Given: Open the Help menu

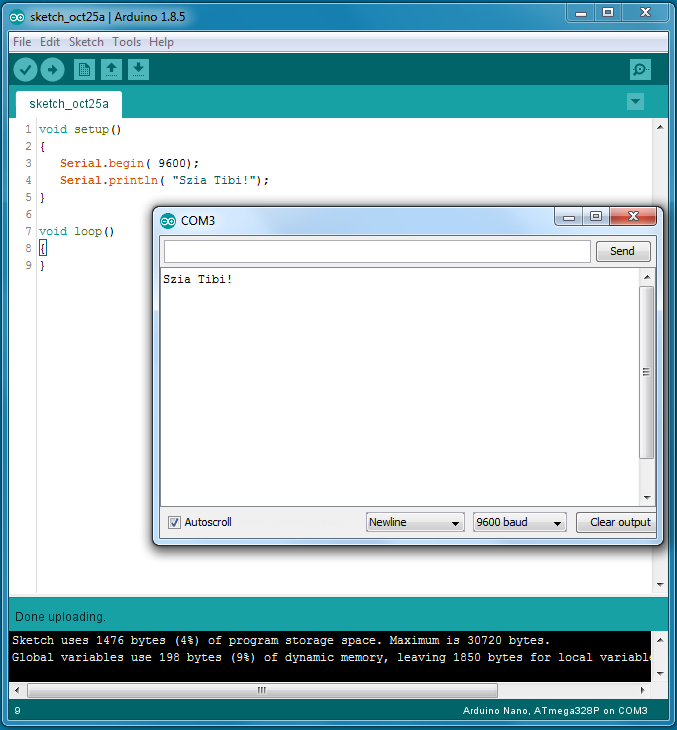Looking at the screenshot, I should (161, 42).
